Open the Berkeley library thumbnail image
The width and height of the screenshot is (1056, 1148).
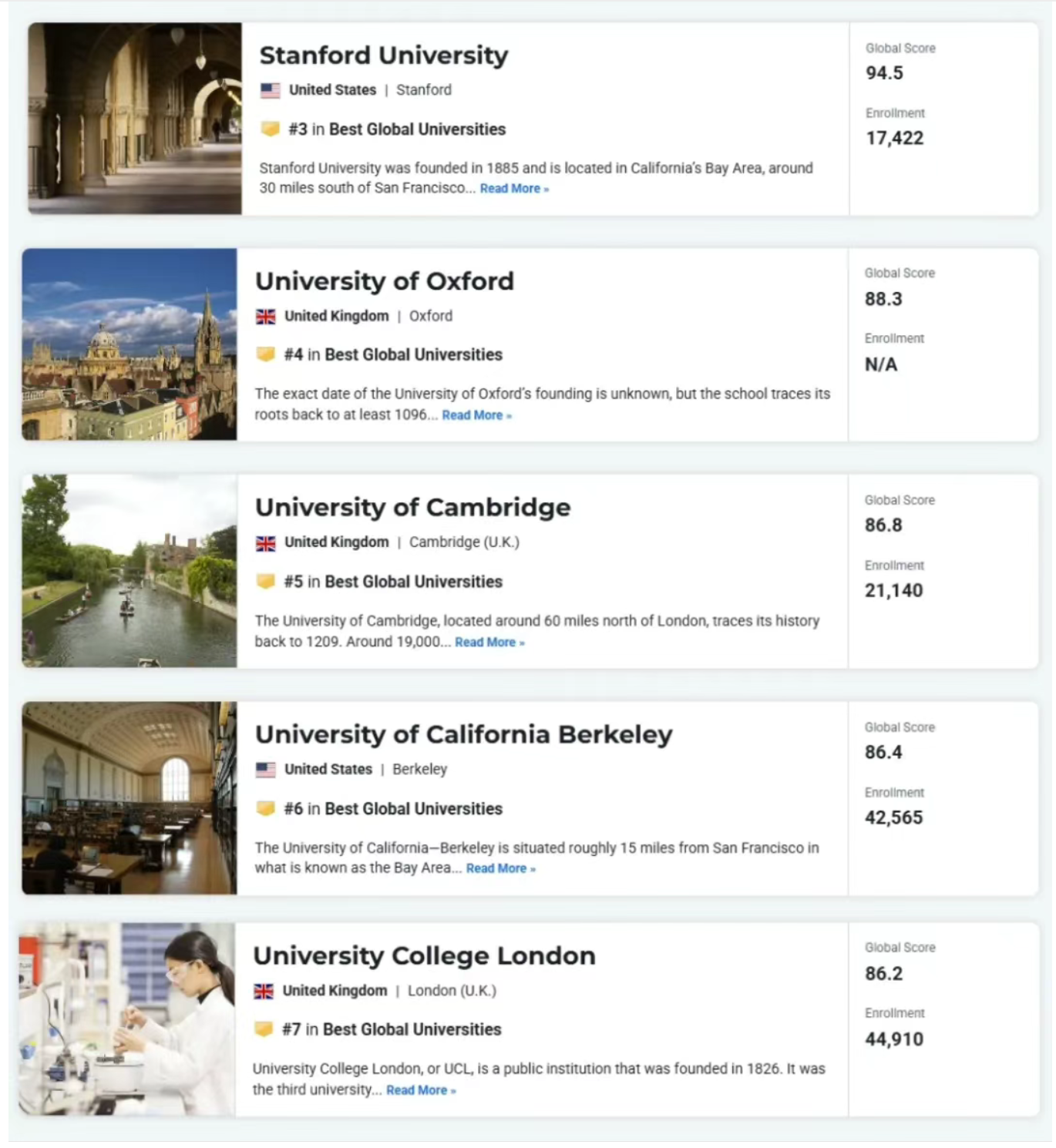(x=129, y=798)
